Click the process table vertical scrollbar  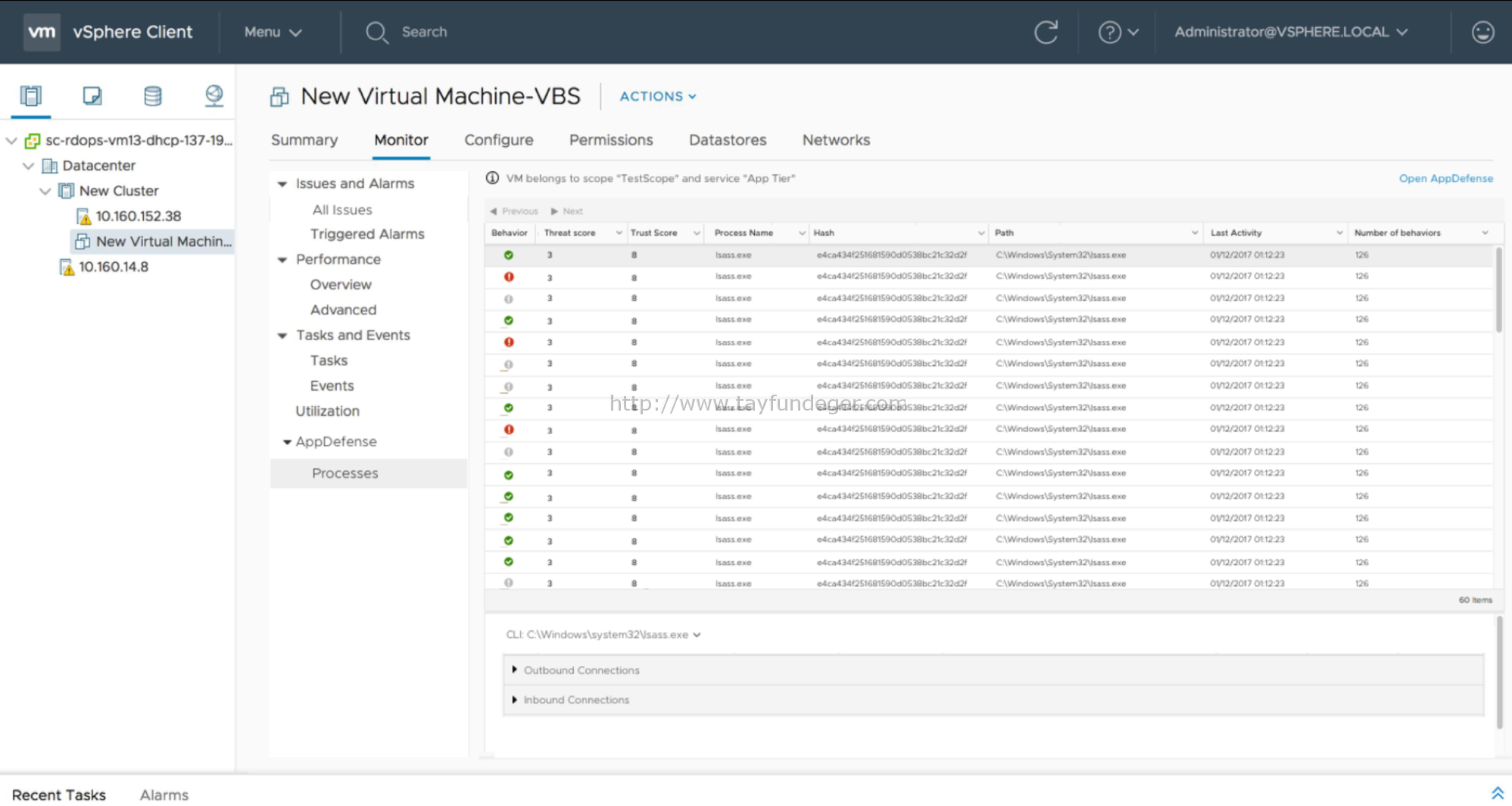point(1498,289)
